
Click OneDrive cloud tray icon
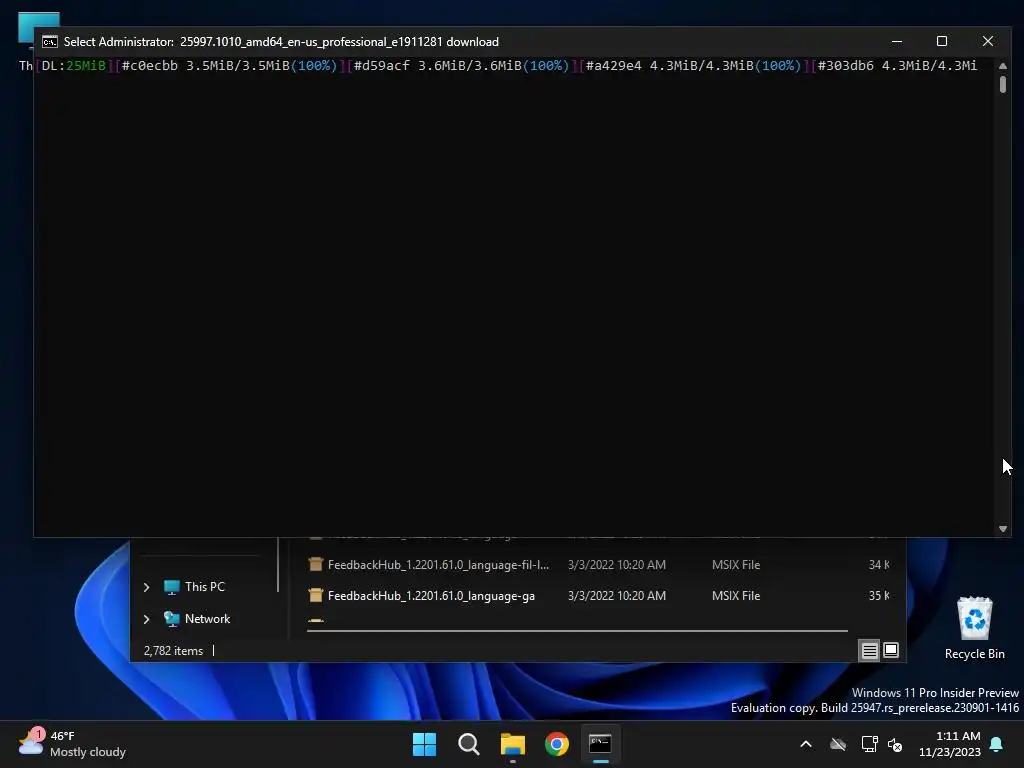[x=838, y=744]
